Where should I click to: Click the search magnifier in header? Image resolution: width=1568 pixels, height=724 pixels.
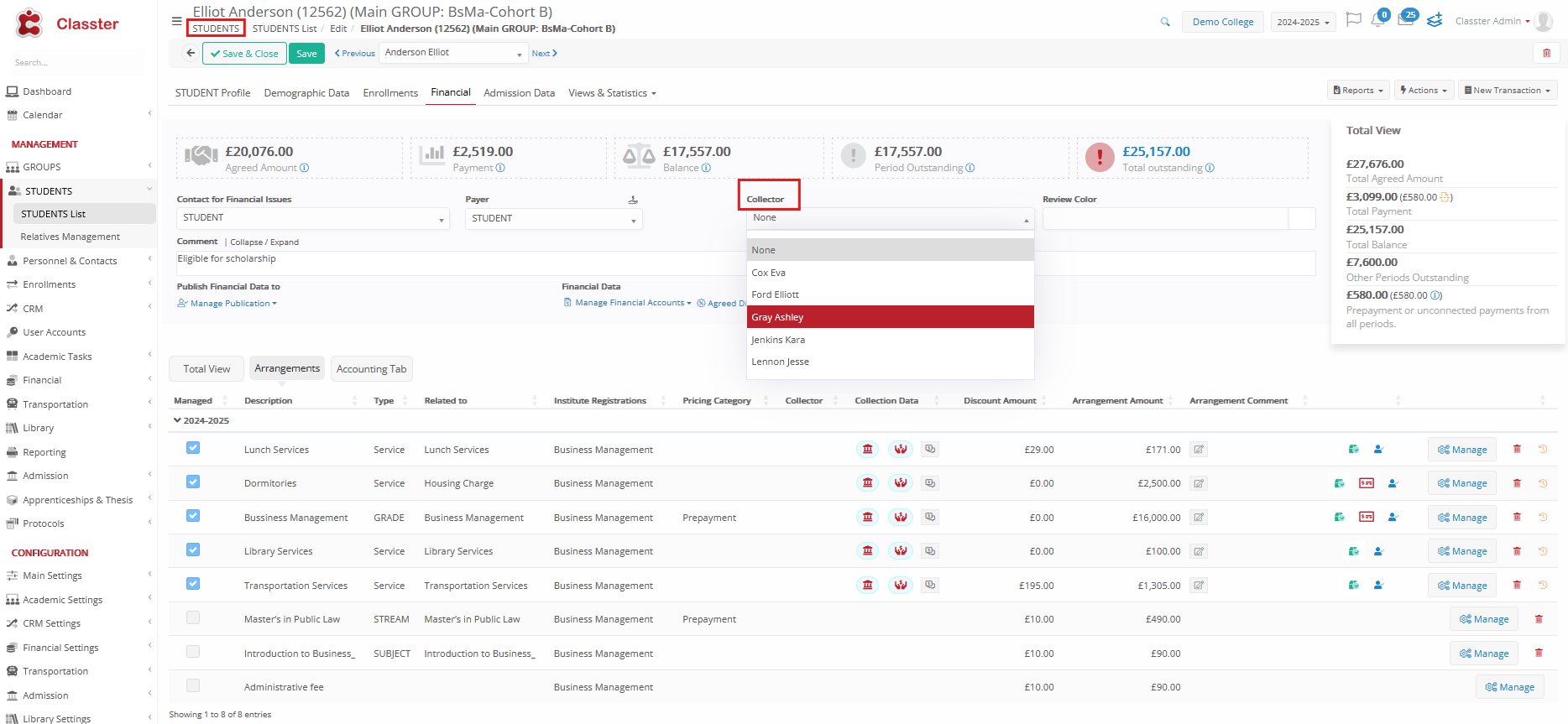click(1165, 22)
